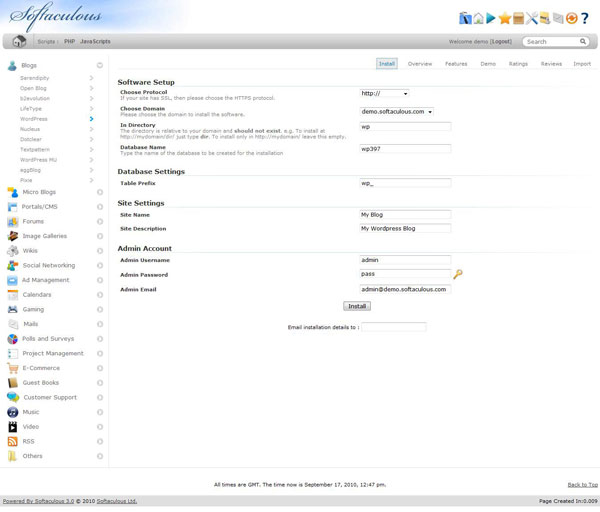The height and width of the screenshot is (512, 600).
Task: Switch to the Overview tab
Action: pos(420,64)
